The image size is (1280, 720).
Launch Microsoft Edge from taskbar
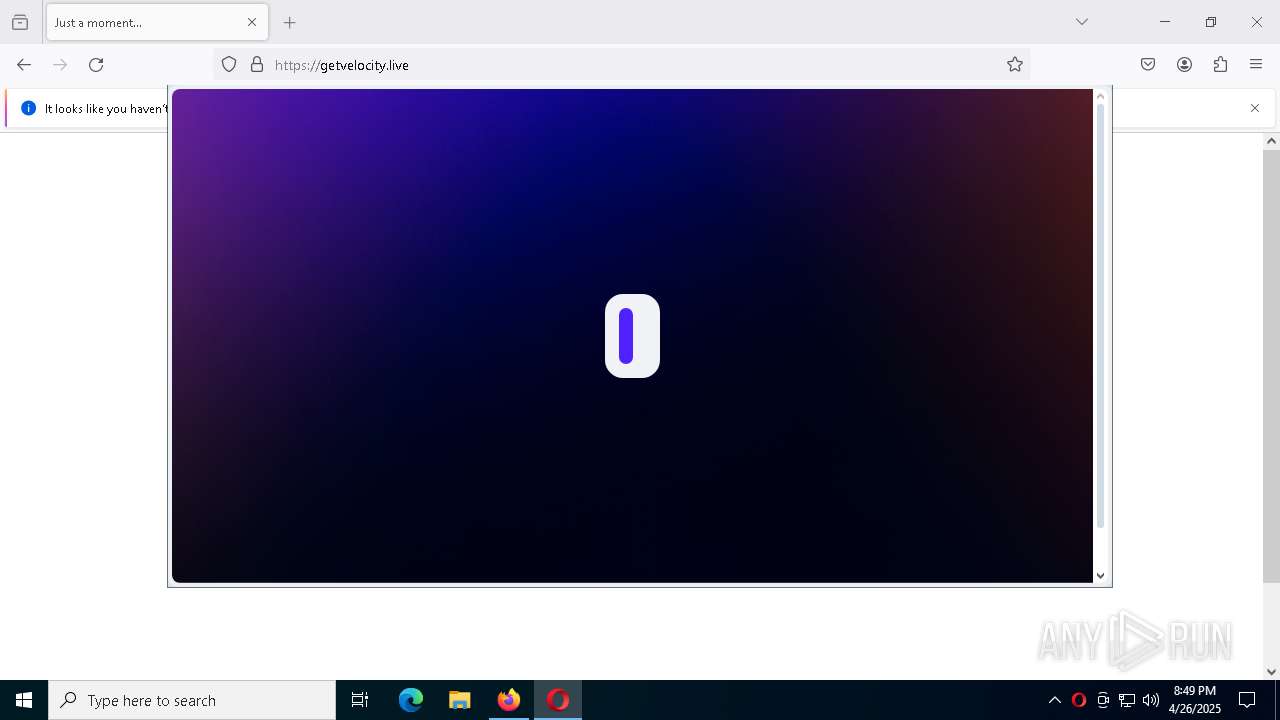411,700
